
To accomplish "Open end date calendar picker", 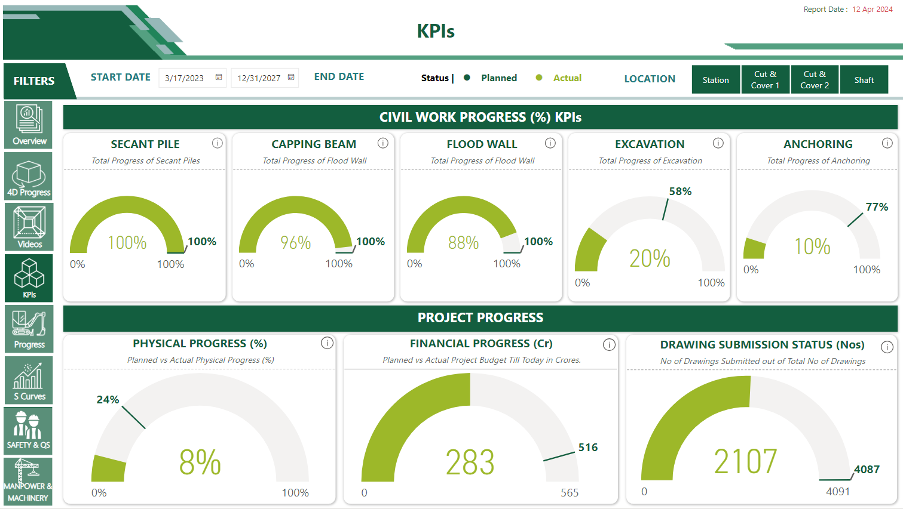I will 291,77.
